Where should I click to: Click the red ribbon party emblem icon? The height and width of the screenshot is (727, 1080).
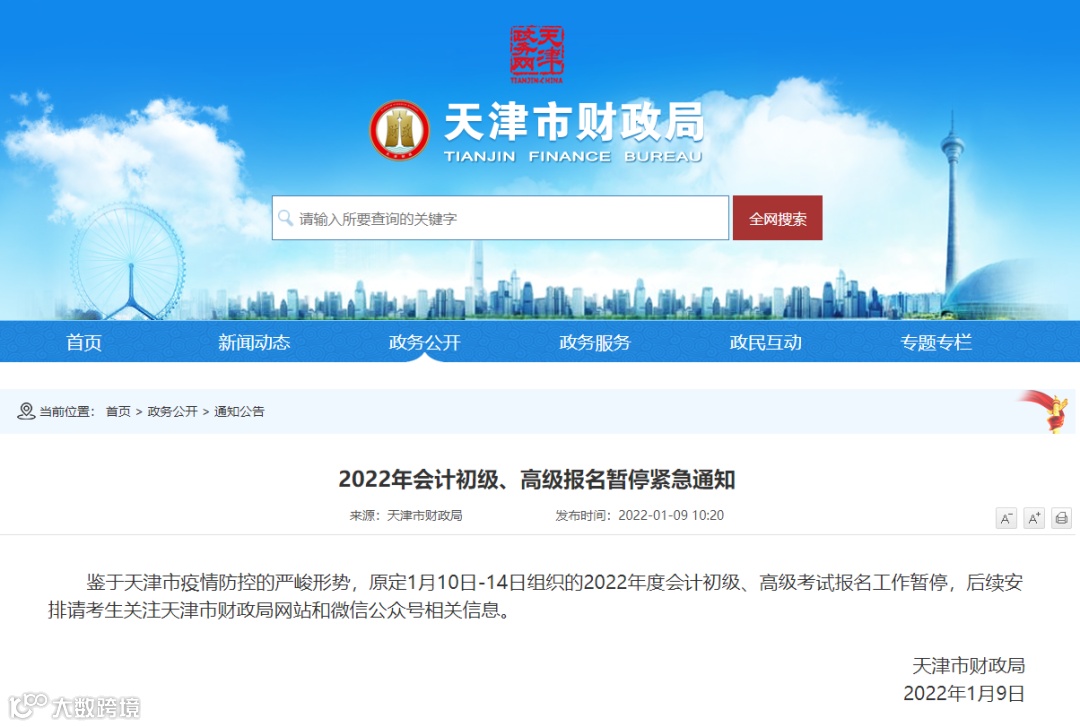pyautogui.click(x=1046, y=411)
